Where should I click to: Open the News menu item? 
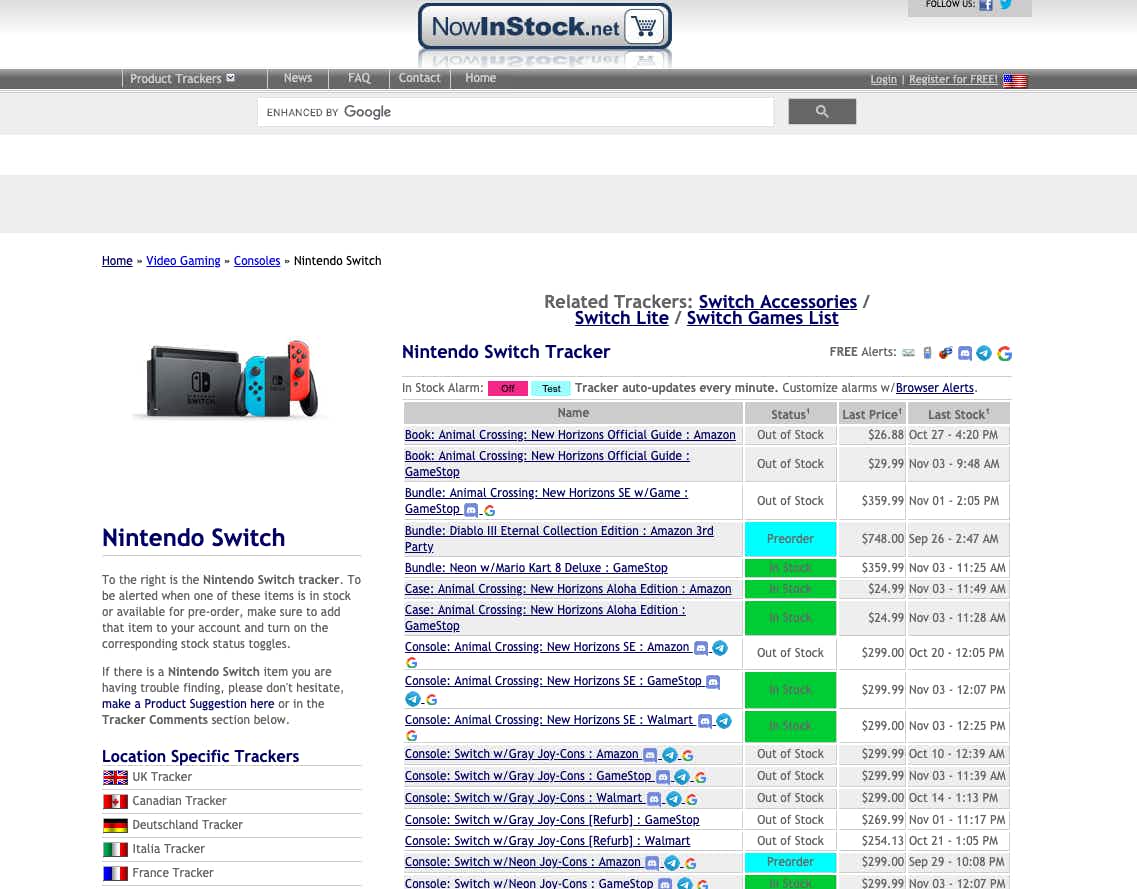click(x=298, y=78)
